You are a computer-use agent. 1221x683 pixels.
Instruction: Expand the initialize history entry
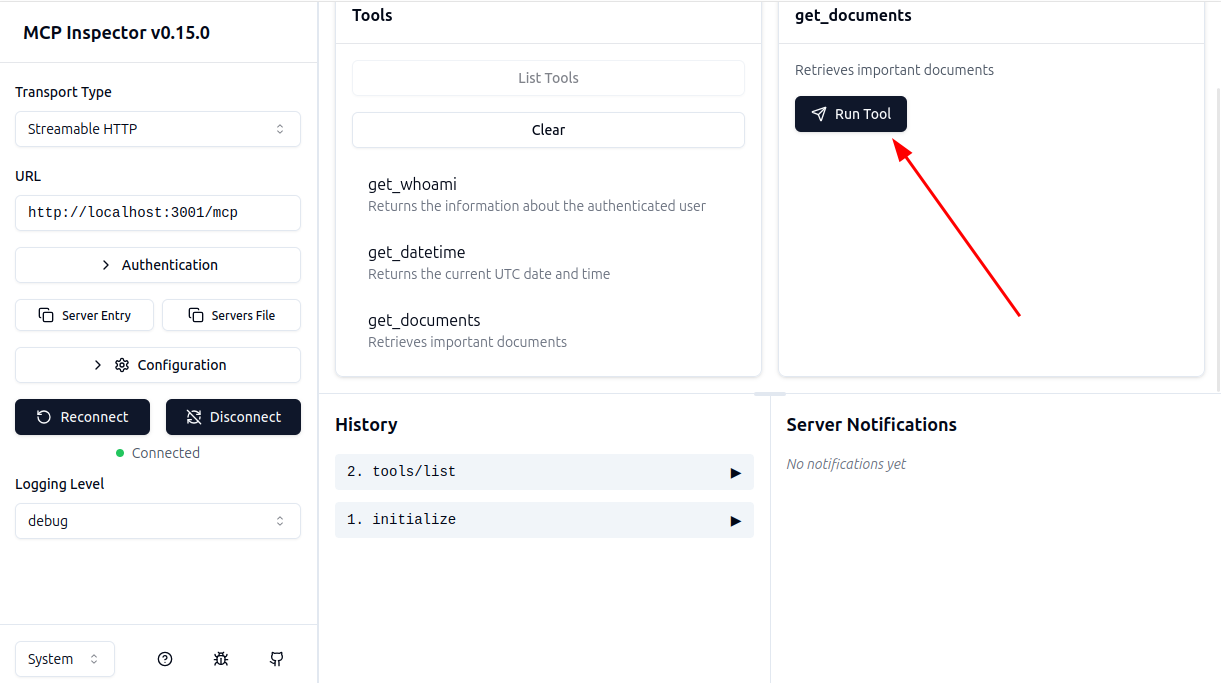pos(736,519)
